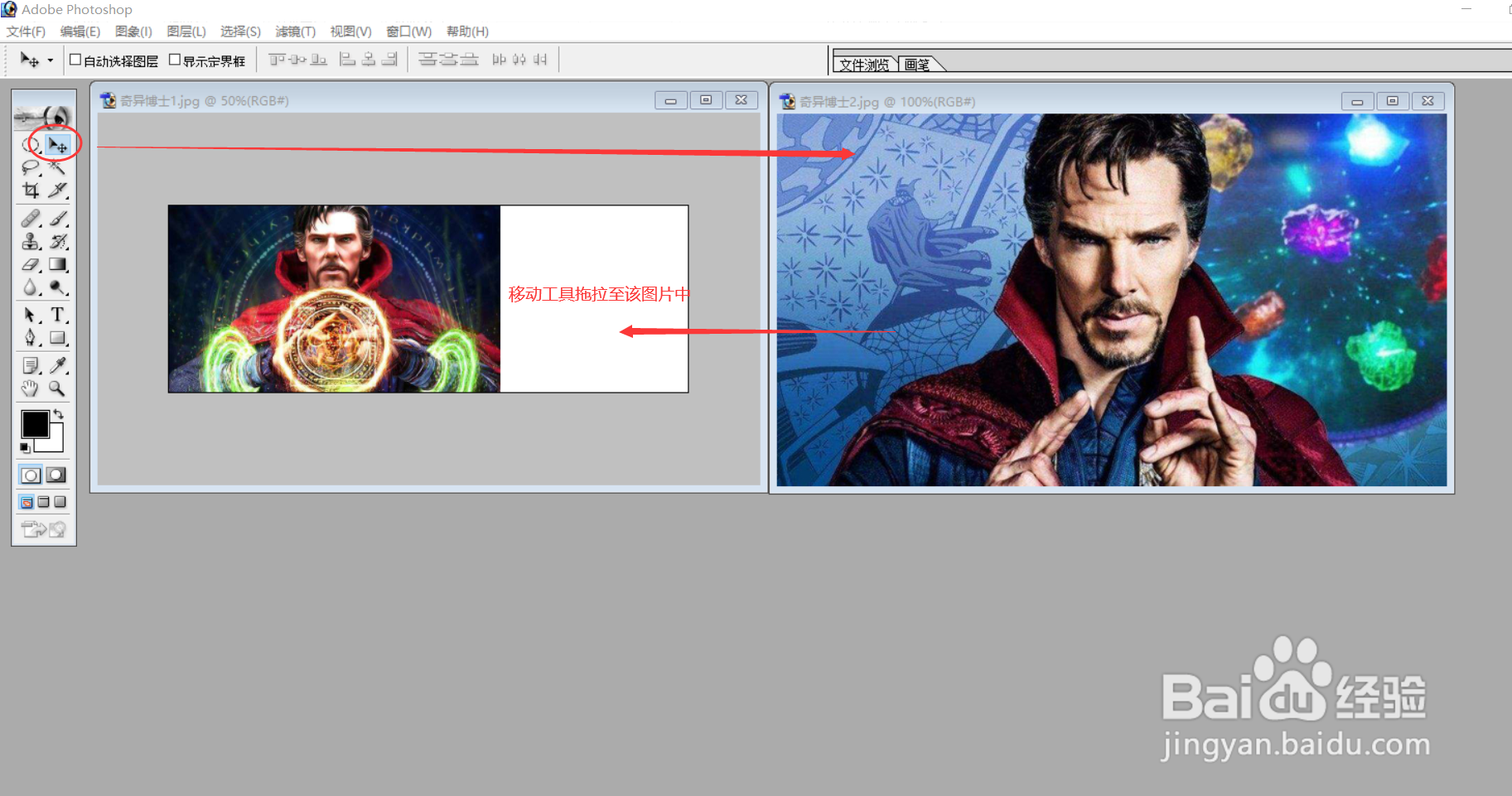Open the 图象(I) menu
Screen dimensions: 1512x796
click(133, 31)
